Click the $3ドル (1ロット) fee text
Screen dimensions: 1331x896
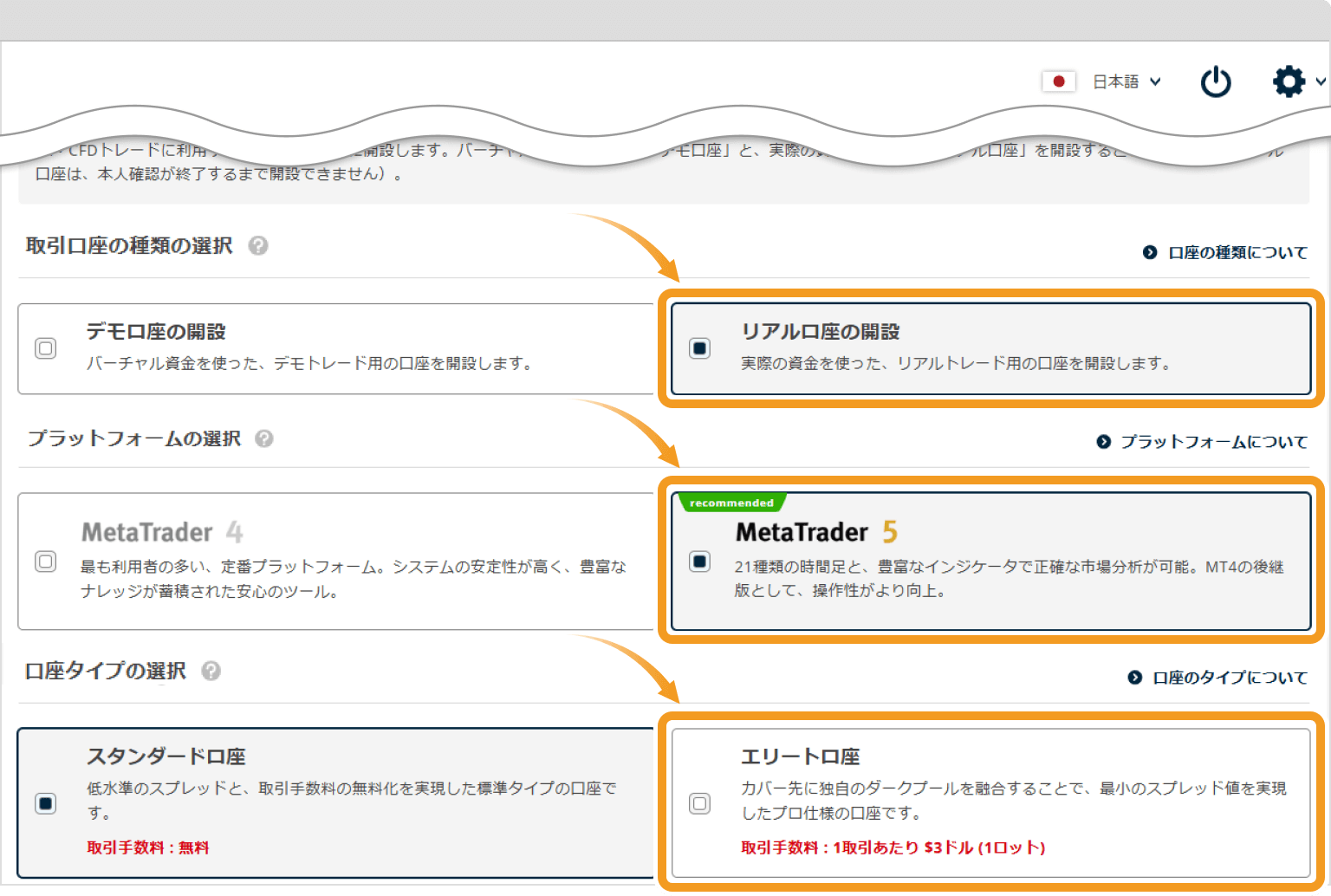(984, 847)
